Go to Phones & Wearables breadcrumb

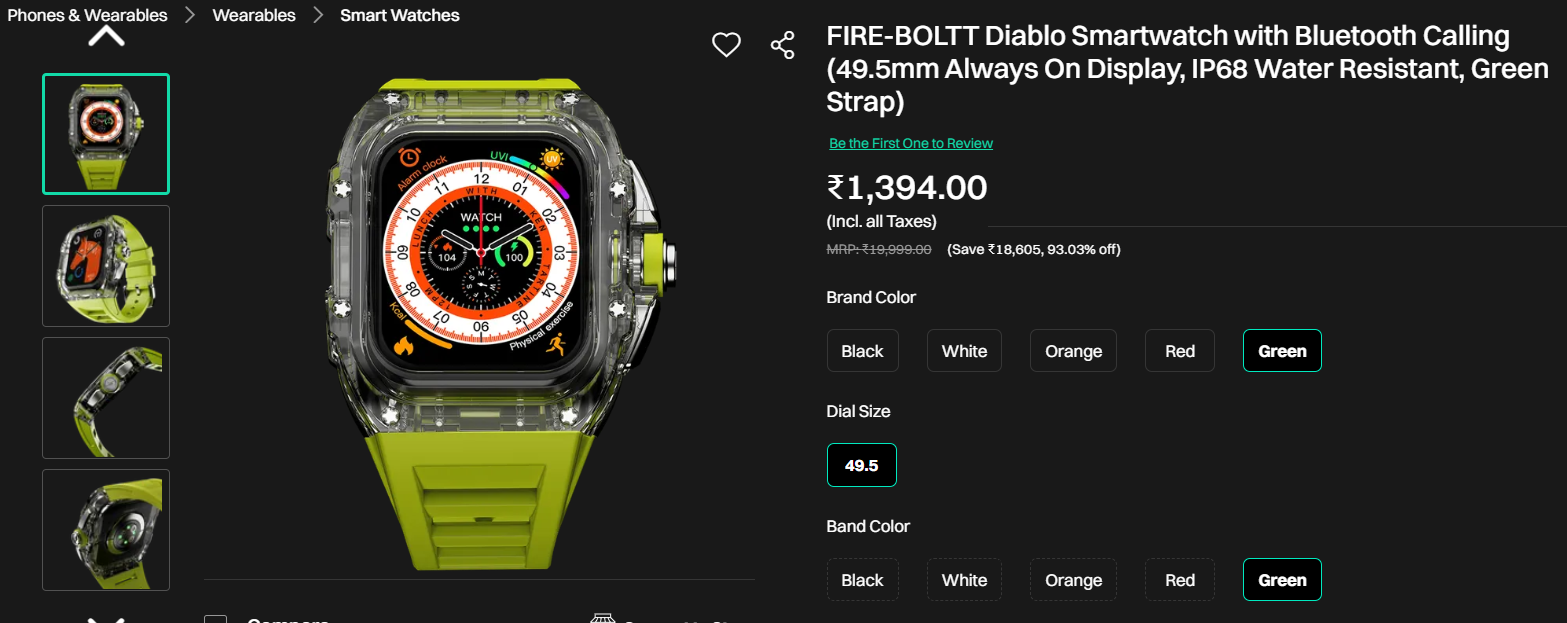87,15
